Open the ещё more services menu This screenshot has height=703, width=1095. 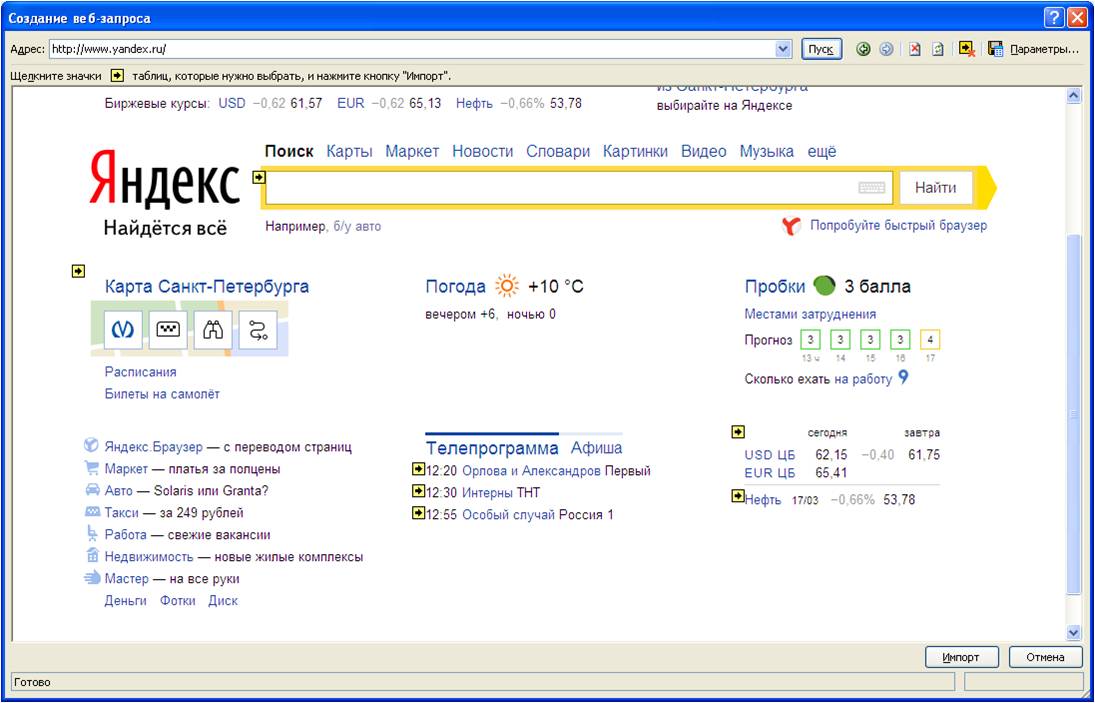pyautogui.click(x=822, y=151)
